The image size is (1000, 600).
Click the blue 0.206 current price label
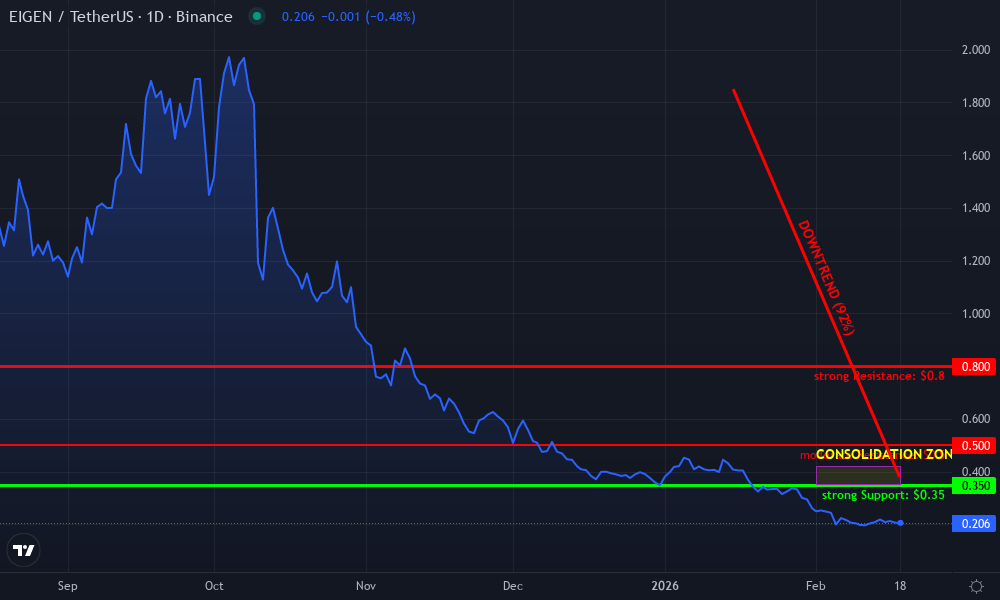point(972,522)
